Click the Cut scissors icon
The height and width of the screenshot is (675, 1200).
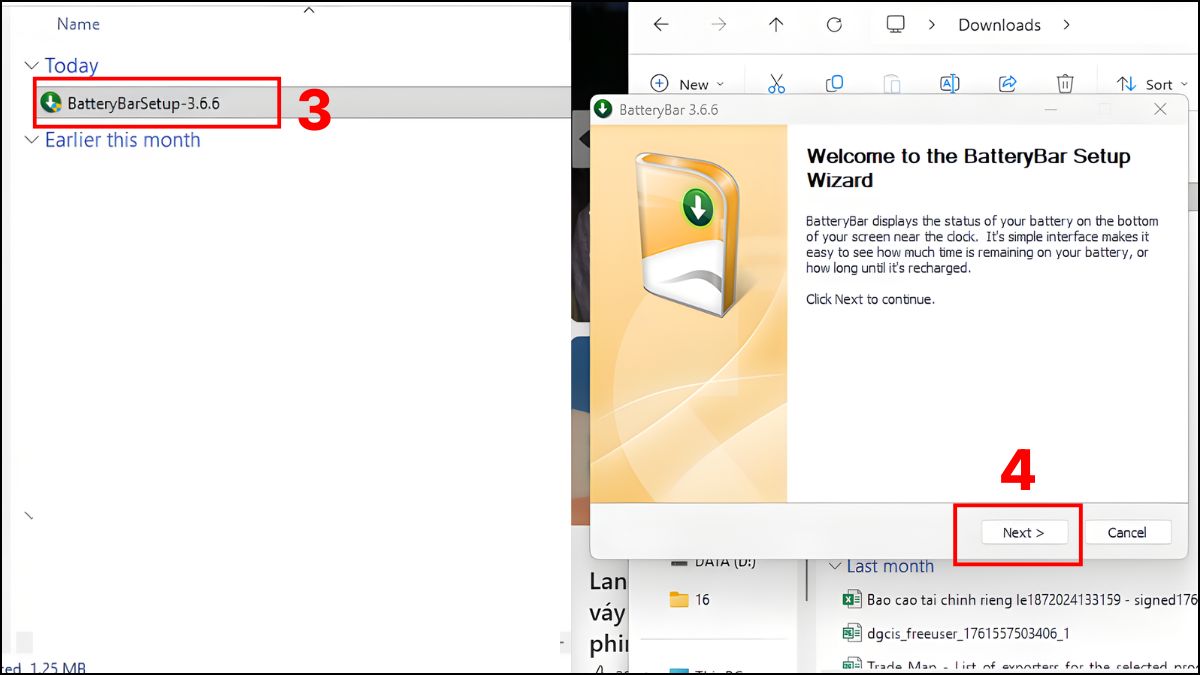776,84
